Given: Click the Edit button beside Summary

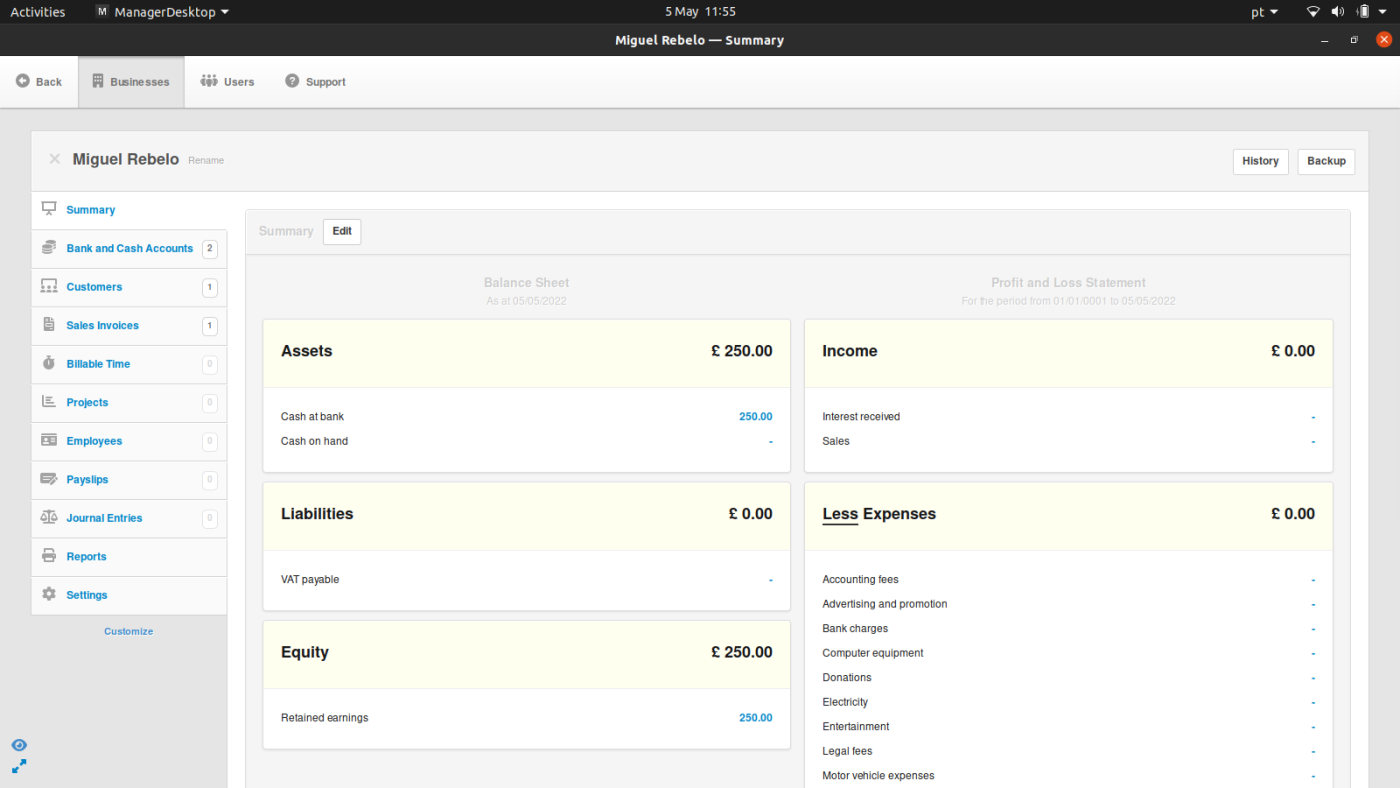Looking at the screenshot, I should point(342,231).
